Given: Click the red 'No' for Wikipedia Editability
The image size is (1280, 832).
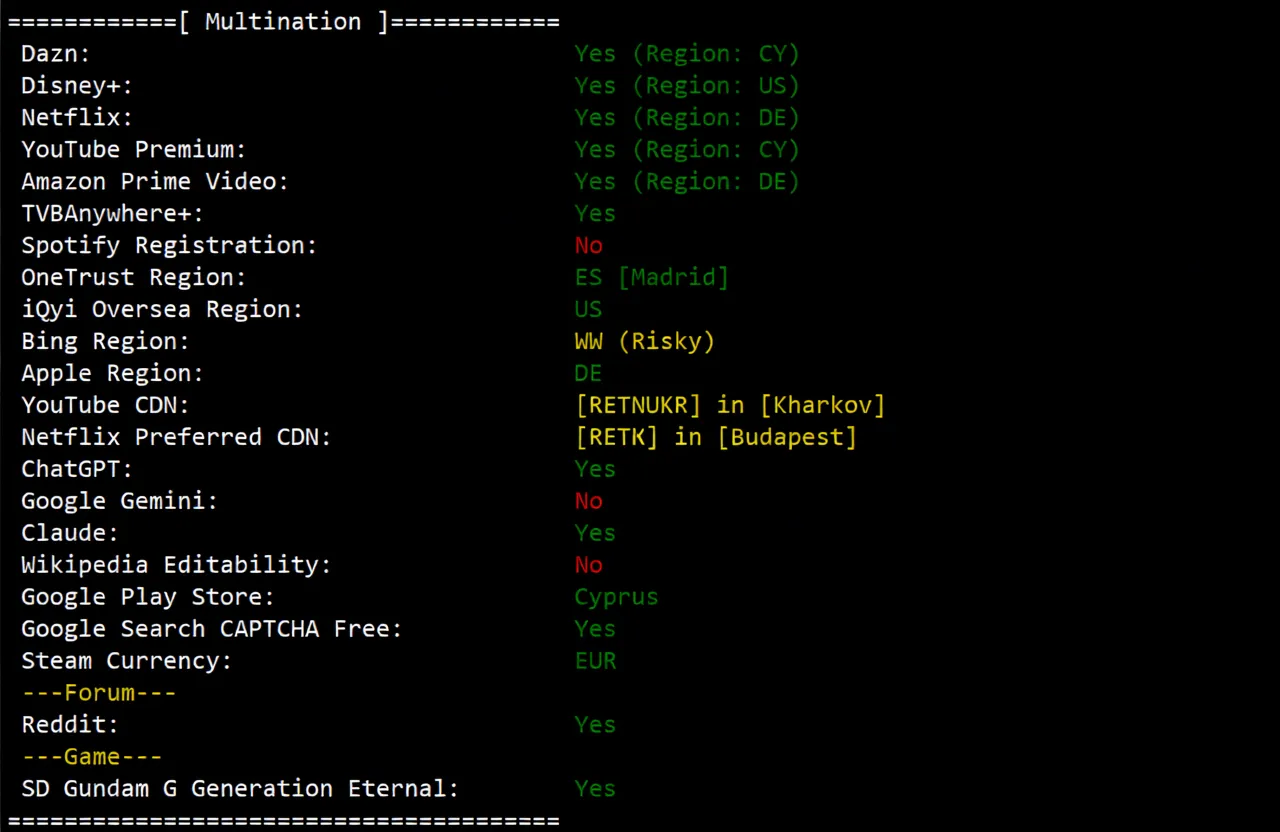Looking at the screenshot, I should tap(588, 566).
